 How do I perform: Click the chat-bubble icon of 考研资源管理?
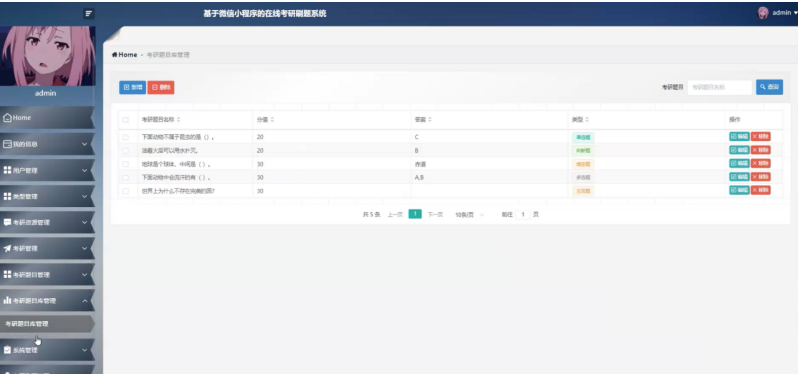pyautogui.click(x=7, y=222)
